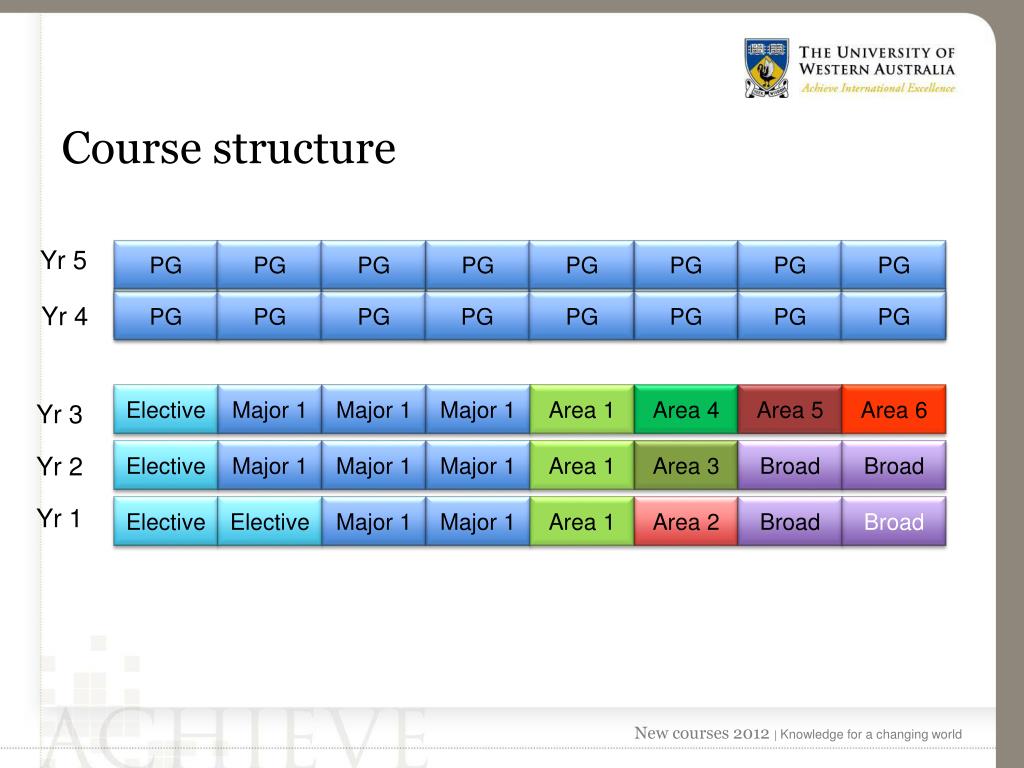This screenshot has height=768, width=1024.
Task: Select the "Area 5" dark red block
Action: (x=790, y=409)
